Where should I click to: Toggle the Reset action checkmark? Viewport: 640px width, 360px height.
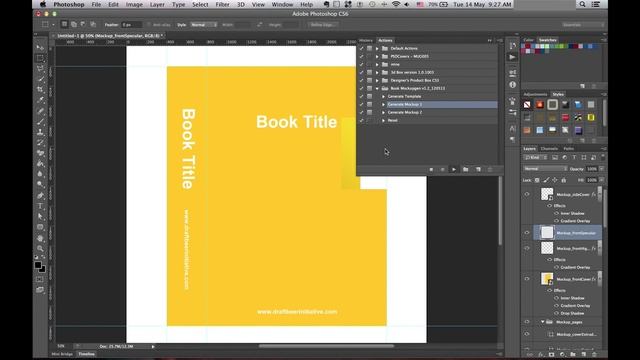point(361,120)
